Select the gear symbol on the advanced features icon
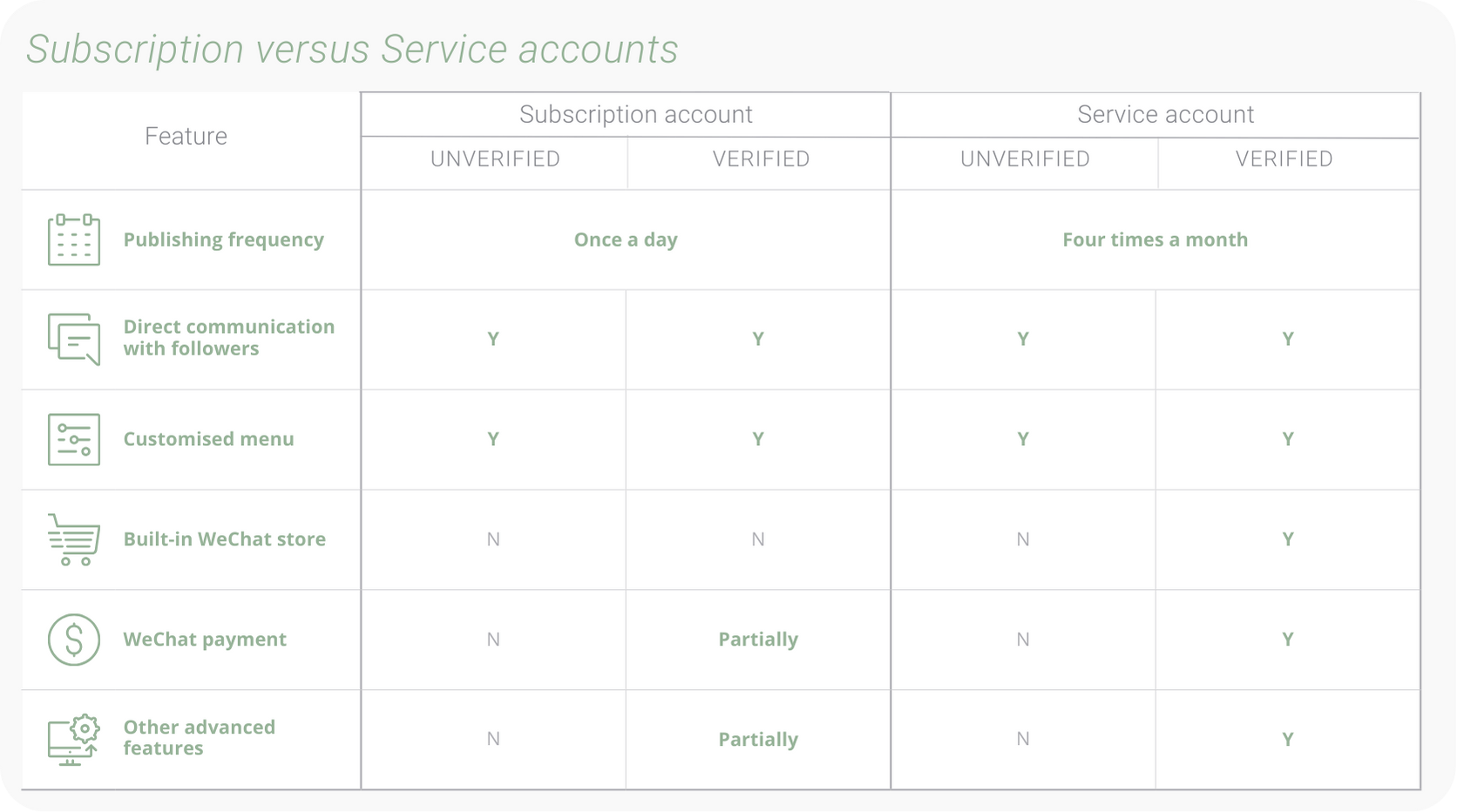This screenshot has height=812, width=1457. (85, 728)
